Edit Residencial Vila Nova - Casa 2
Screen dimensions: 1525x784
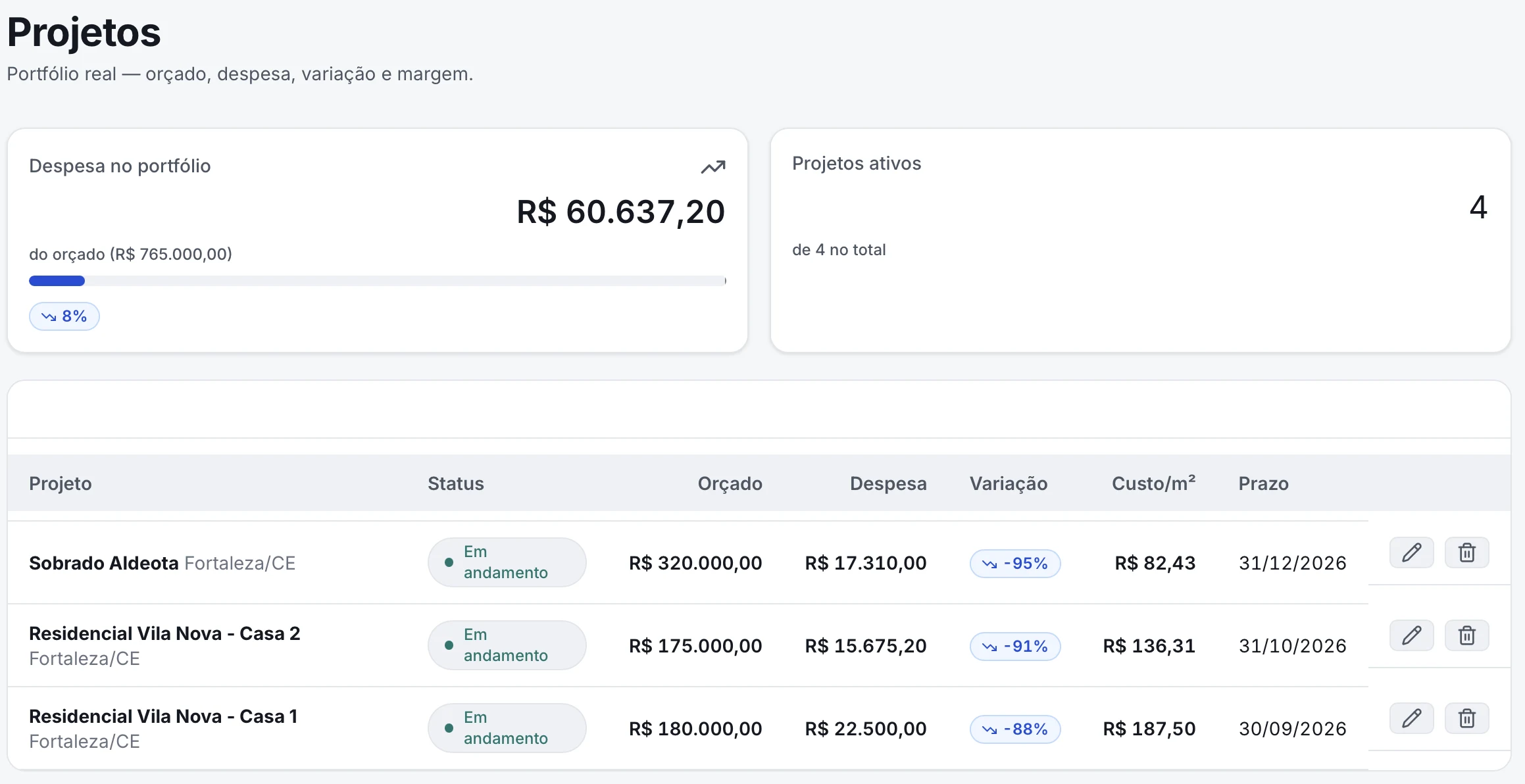[x=1411, y=635]
